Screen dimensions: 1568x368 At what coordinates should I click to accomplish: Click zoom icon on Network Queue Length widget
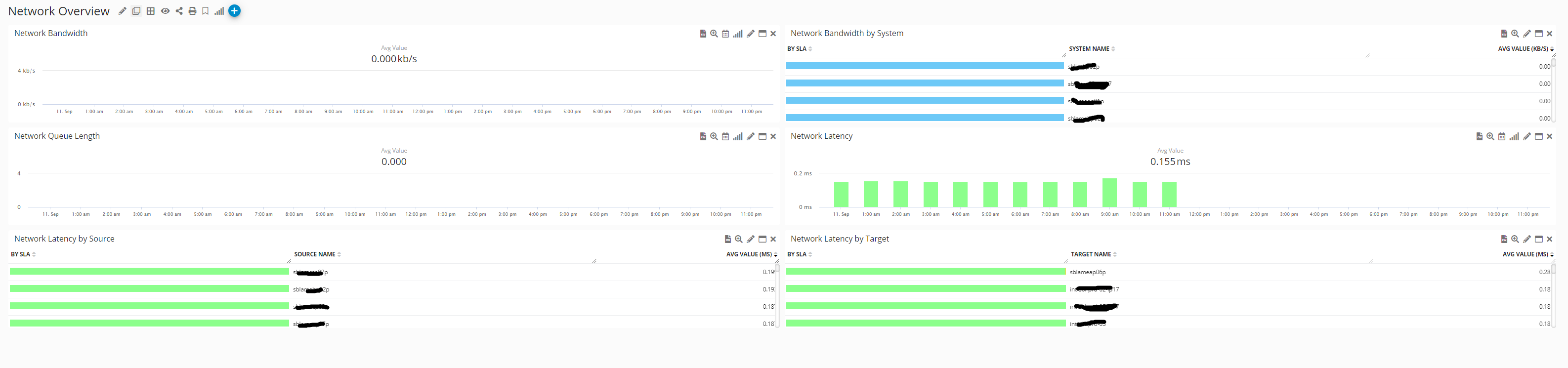tap(714, 137)
